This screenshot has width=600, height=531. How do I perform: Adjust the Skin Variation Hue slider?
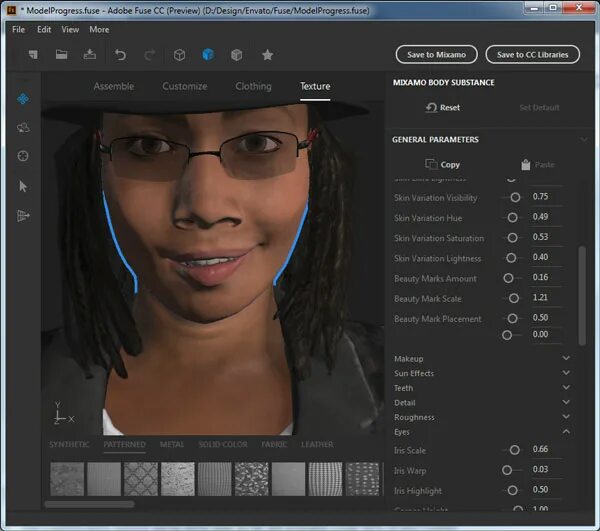pyautogui.click(x=512, y=218)
